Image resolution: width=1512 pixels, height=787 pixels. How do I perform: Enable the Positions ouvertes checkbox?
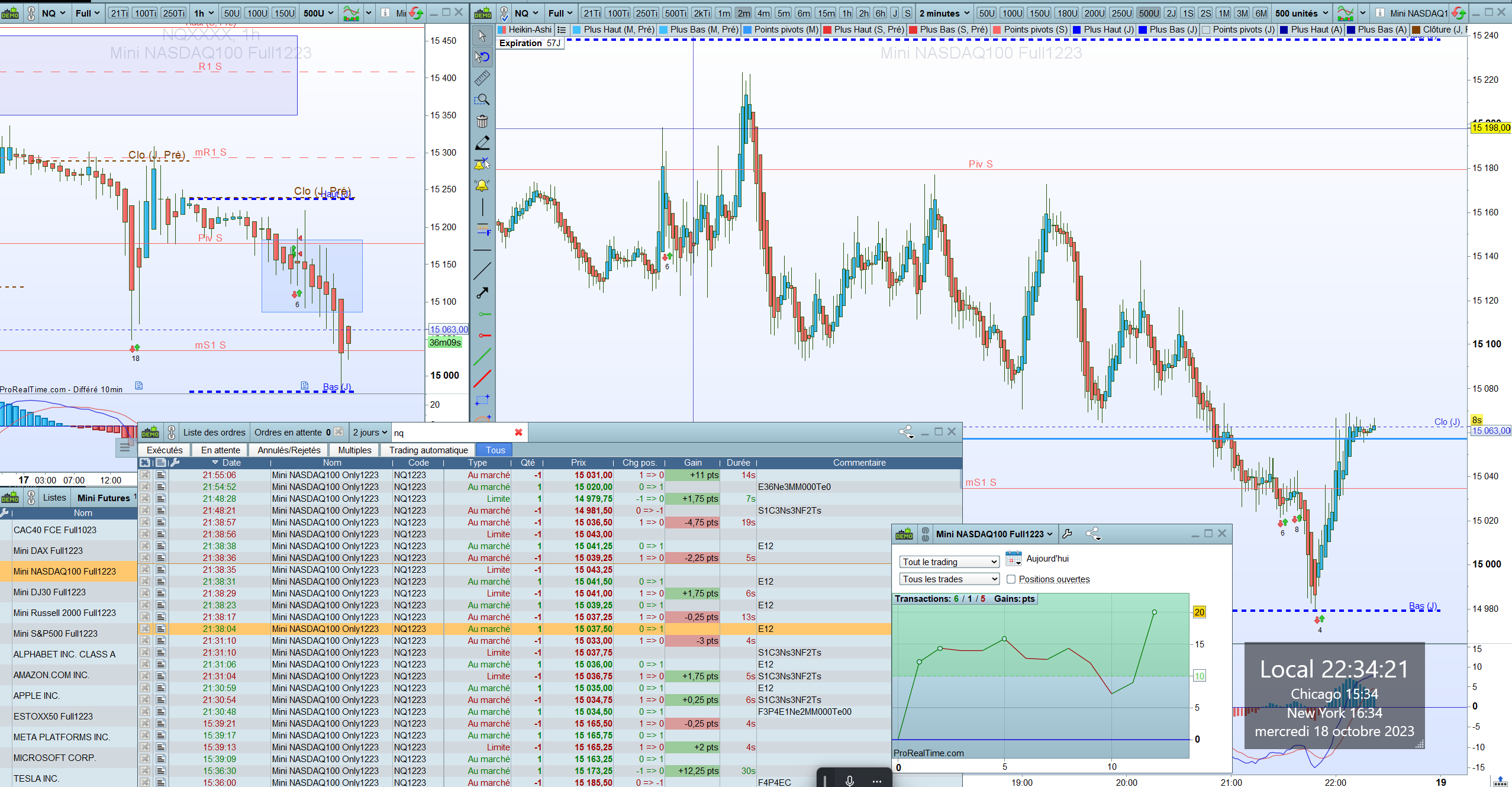pos(1011,579)
